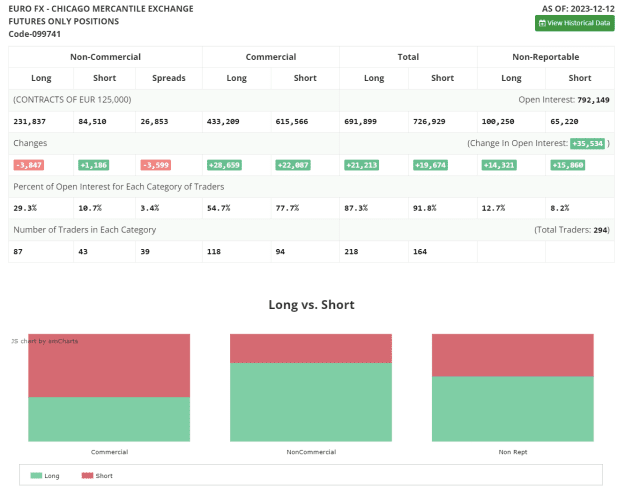
Task: Click the red Short segment of Non Rept bar
Action: pos(513,355)
